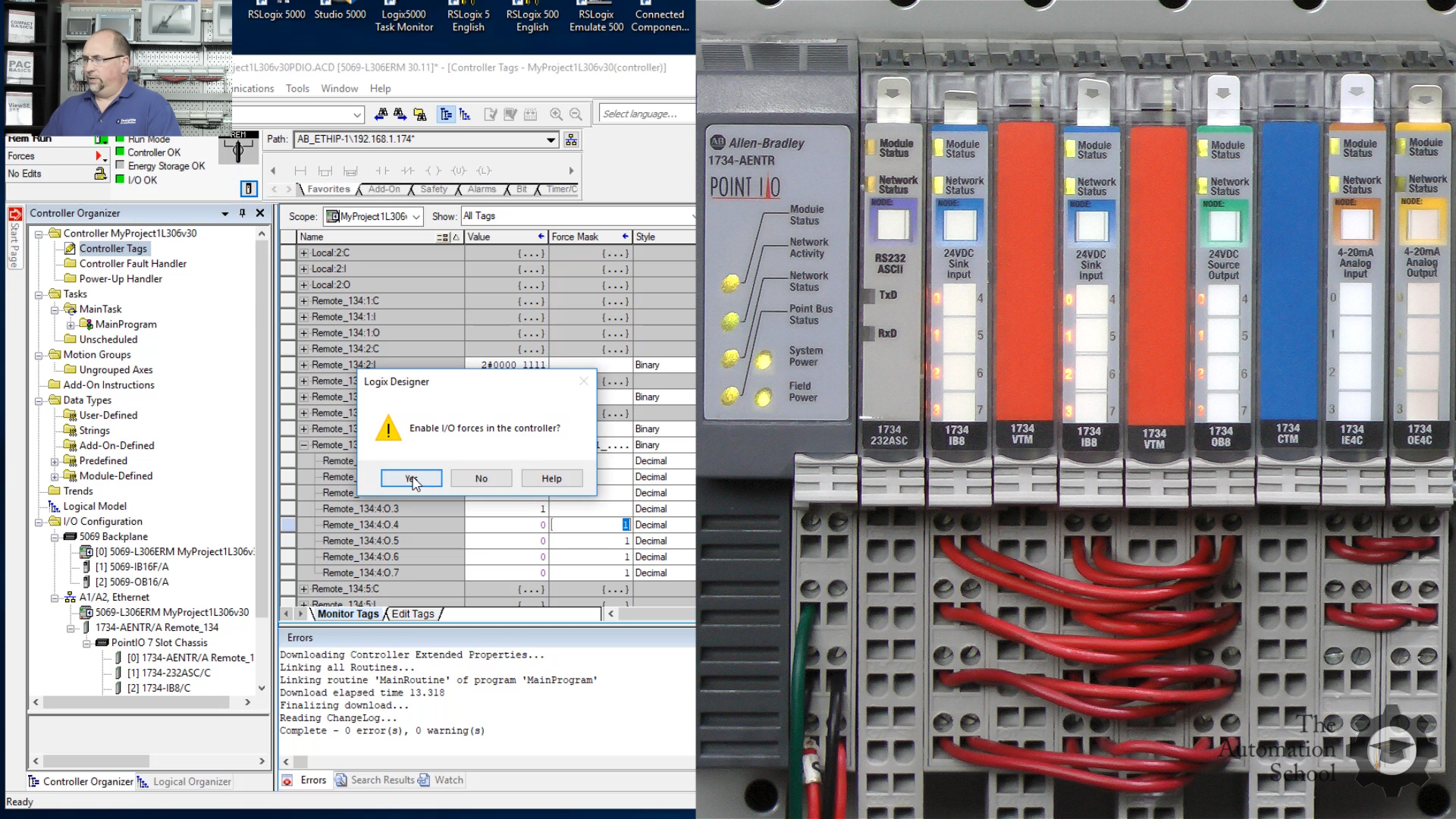Select Controller Fault Handler in the tree
Screen dimensions: 1456x819
133,264
